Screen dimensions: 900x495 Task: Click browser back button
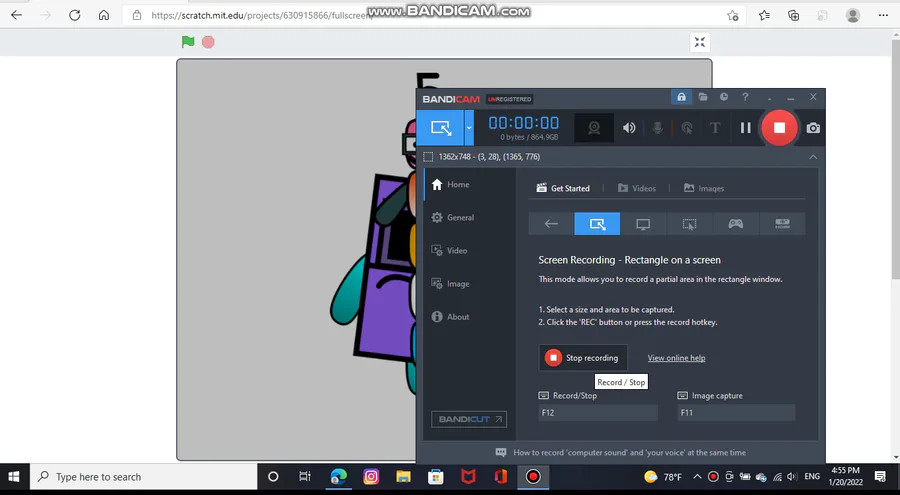click(x=16, y=16)
